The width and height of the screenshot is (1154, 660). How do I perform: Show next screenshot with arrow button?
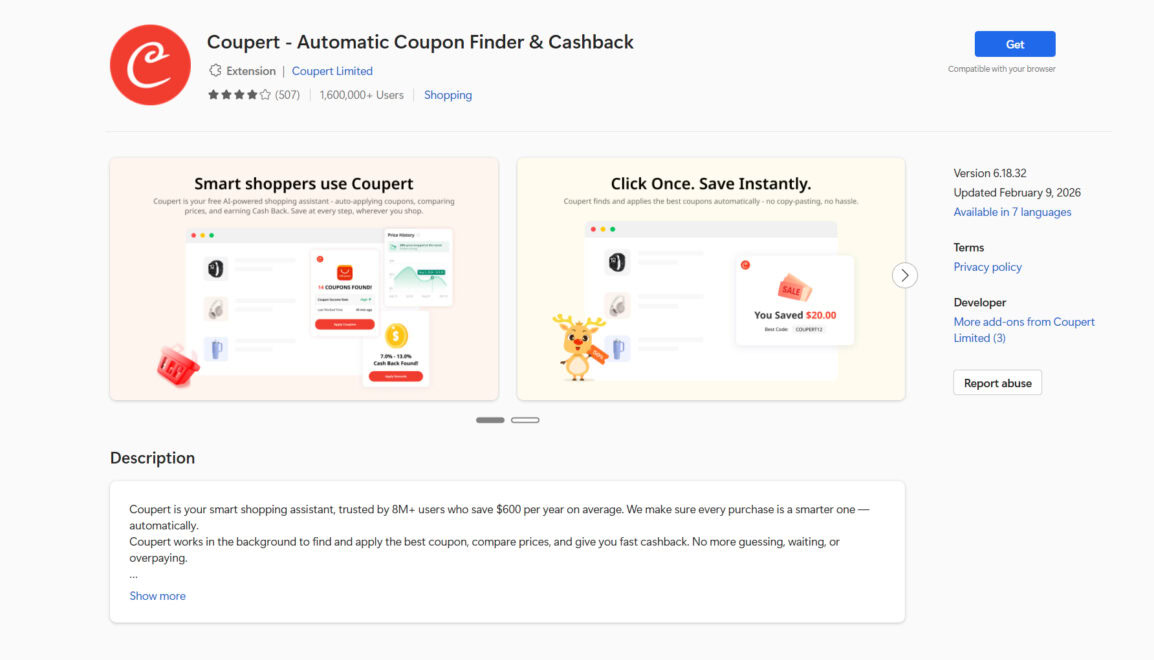click(x=904, y=275)
